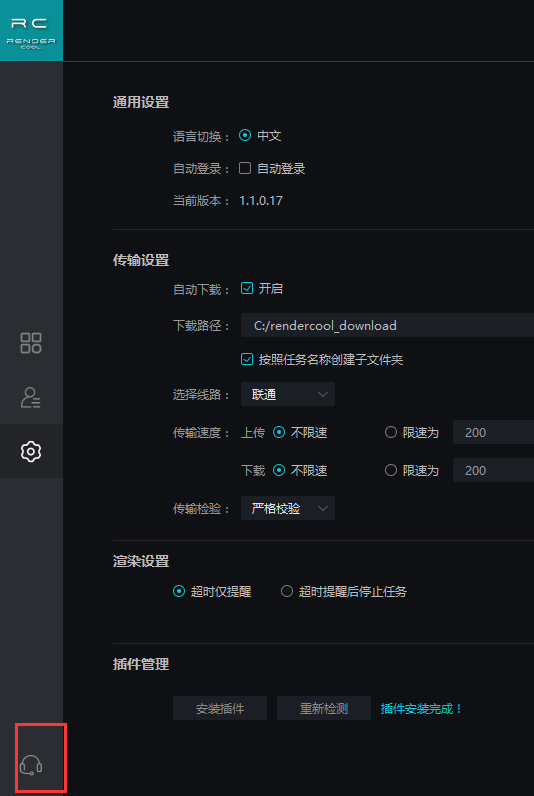Viewport: 534px width, 796px height.
Task: Open customer support headset icon
Action: coord(31,765)
